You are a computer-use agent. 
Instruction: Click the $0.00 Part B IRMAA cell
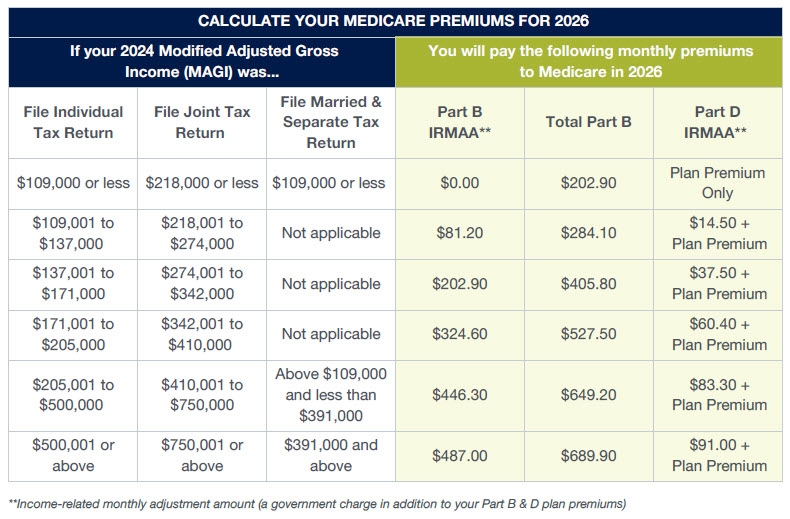pos(460,183)
